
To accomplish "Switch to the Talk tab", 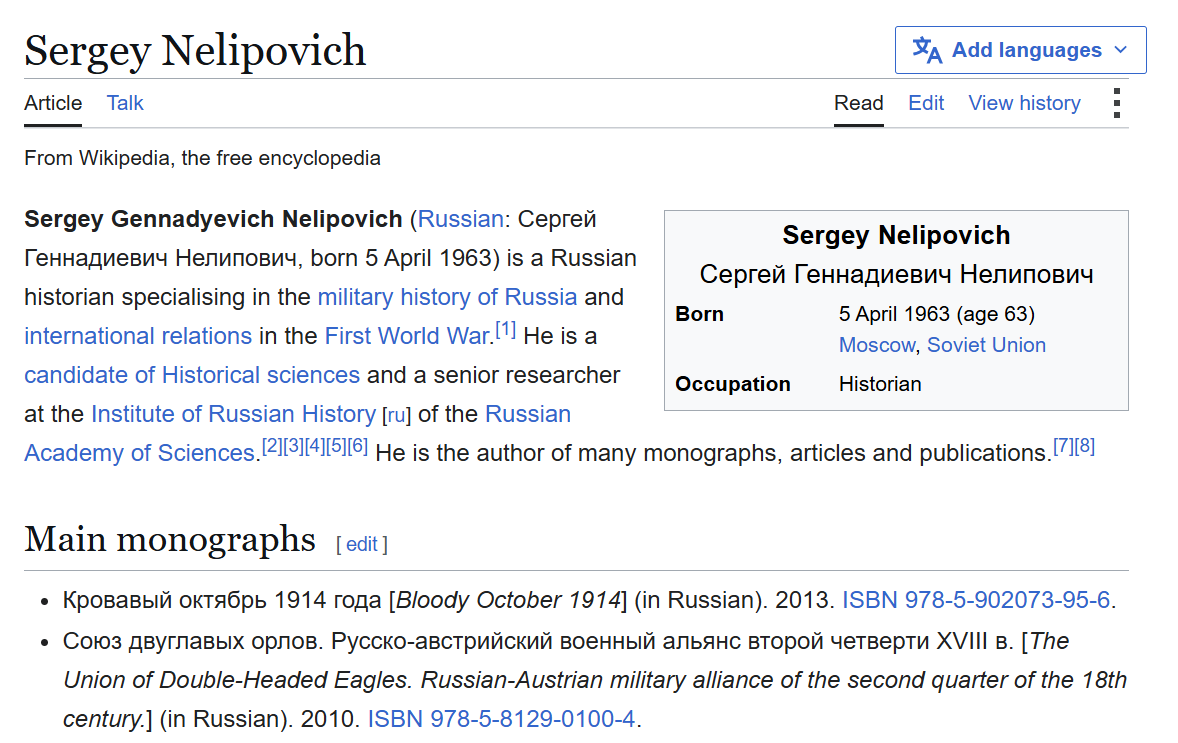I will click(125, 103).
